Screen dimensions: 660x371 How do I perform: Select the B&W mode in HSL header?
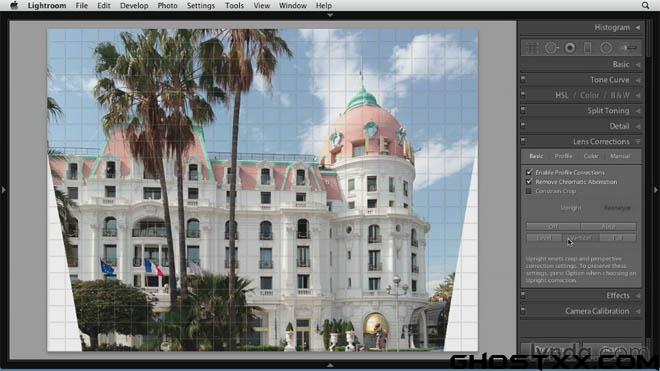point(620,95)
